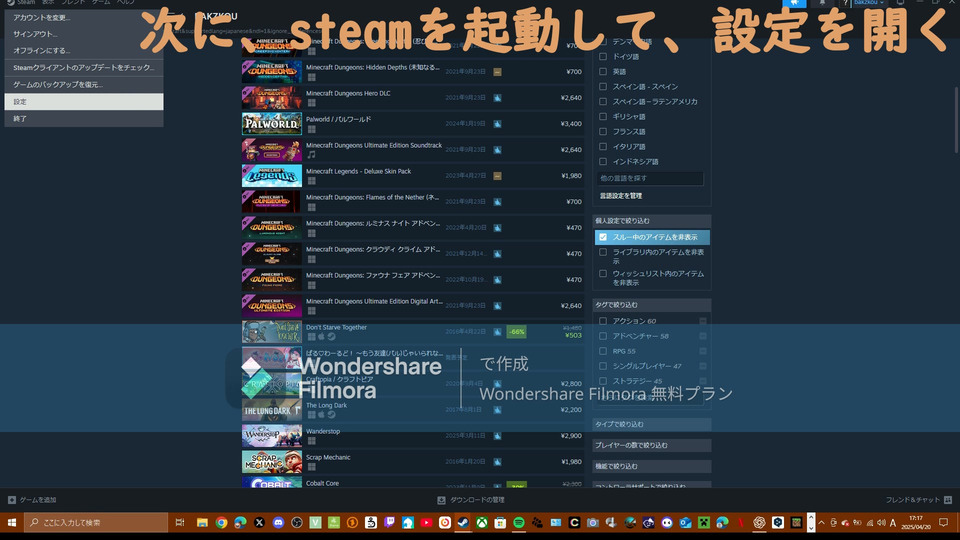Screen dimensions: 960x540
Task: Click the Palworld game thumbnail
Action: (x=272, y=124)
